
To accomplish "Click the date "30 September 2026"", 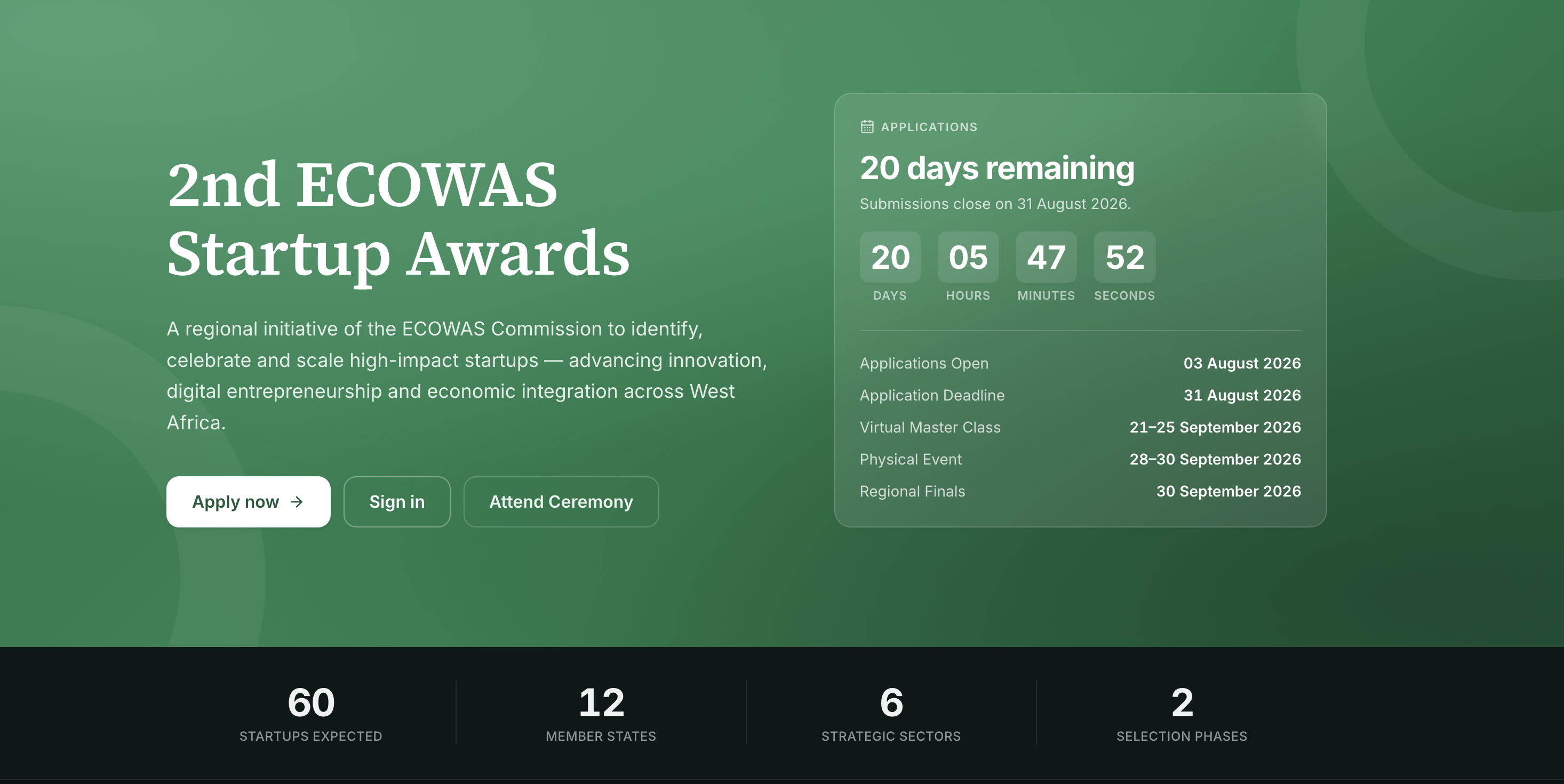I will (1229, 492).
